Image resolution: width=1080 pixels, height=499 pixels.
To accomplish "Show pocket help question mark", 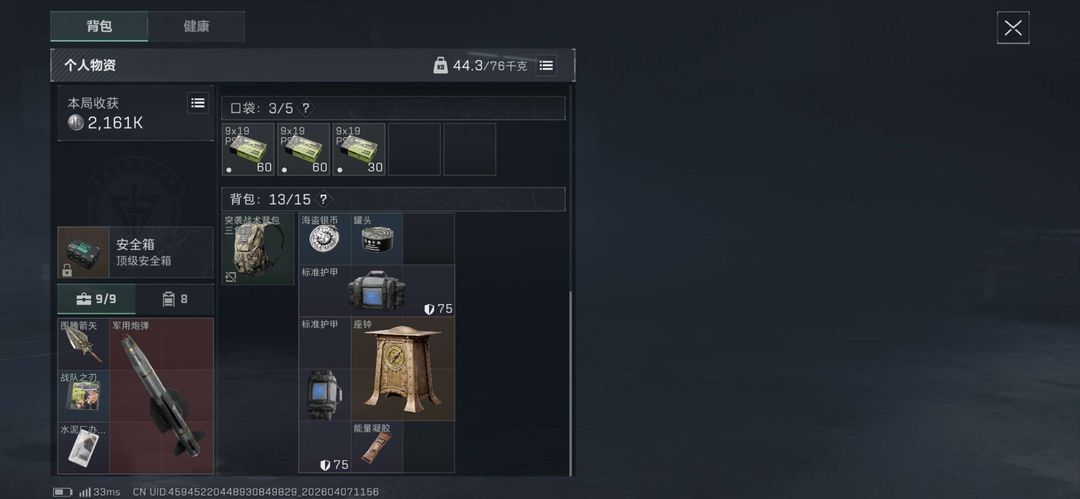I will click(x=306, y=108).
